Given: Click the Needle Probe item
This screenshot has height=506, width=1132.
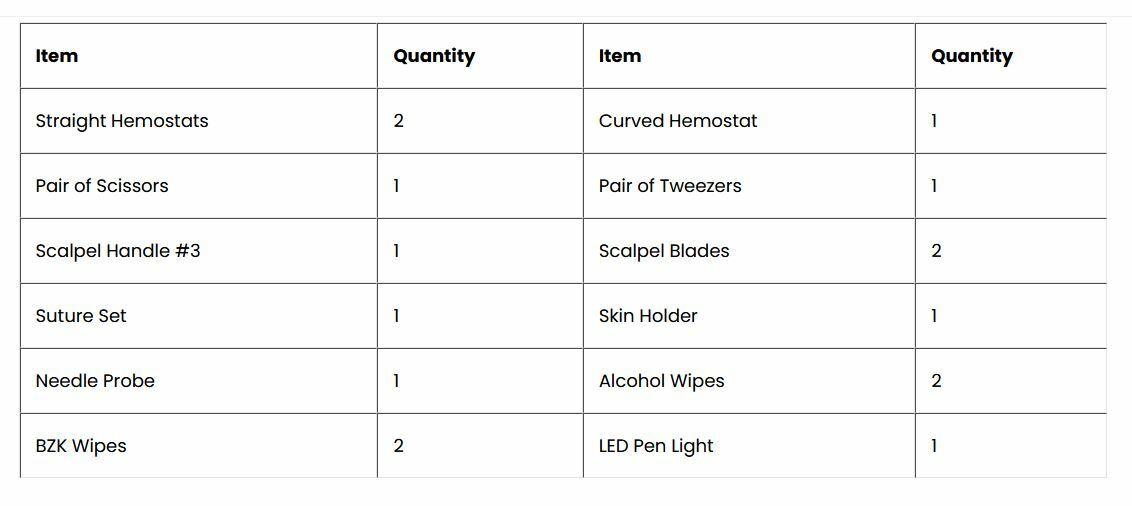Looking at the screenshot, I should pyautogui.click(x=95, y=380).
